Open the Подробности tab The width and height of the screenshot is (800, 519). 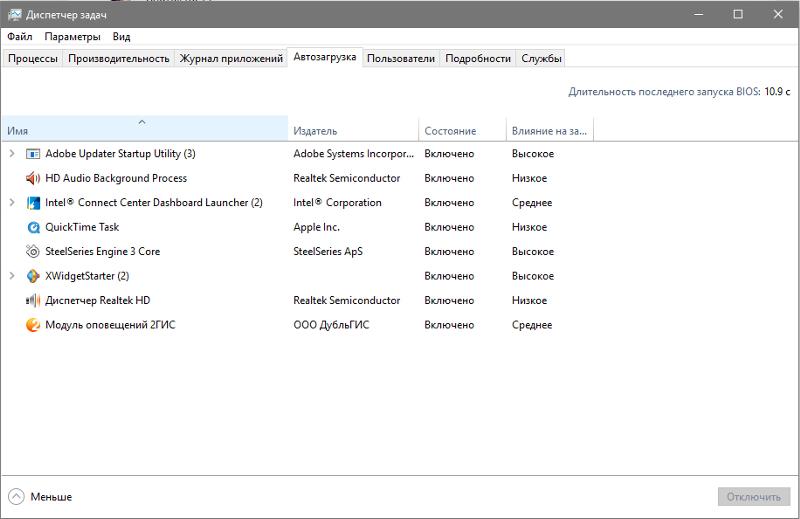click(x=478, y=58)
